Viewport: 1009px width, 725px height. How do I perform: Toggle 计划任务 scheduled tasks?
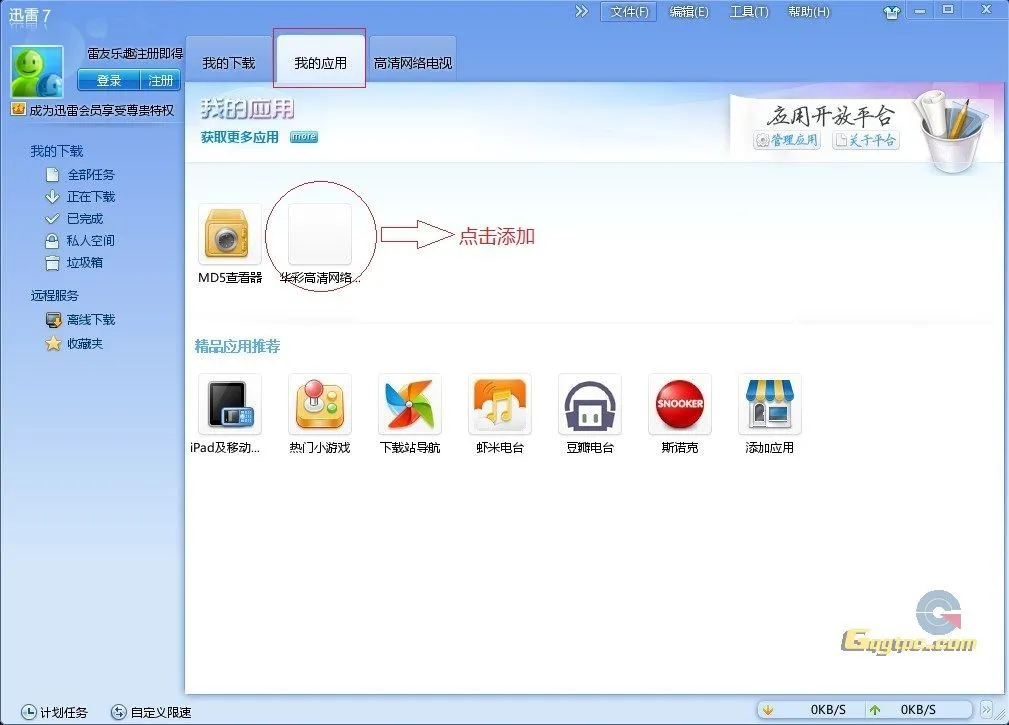pos(56,712)
